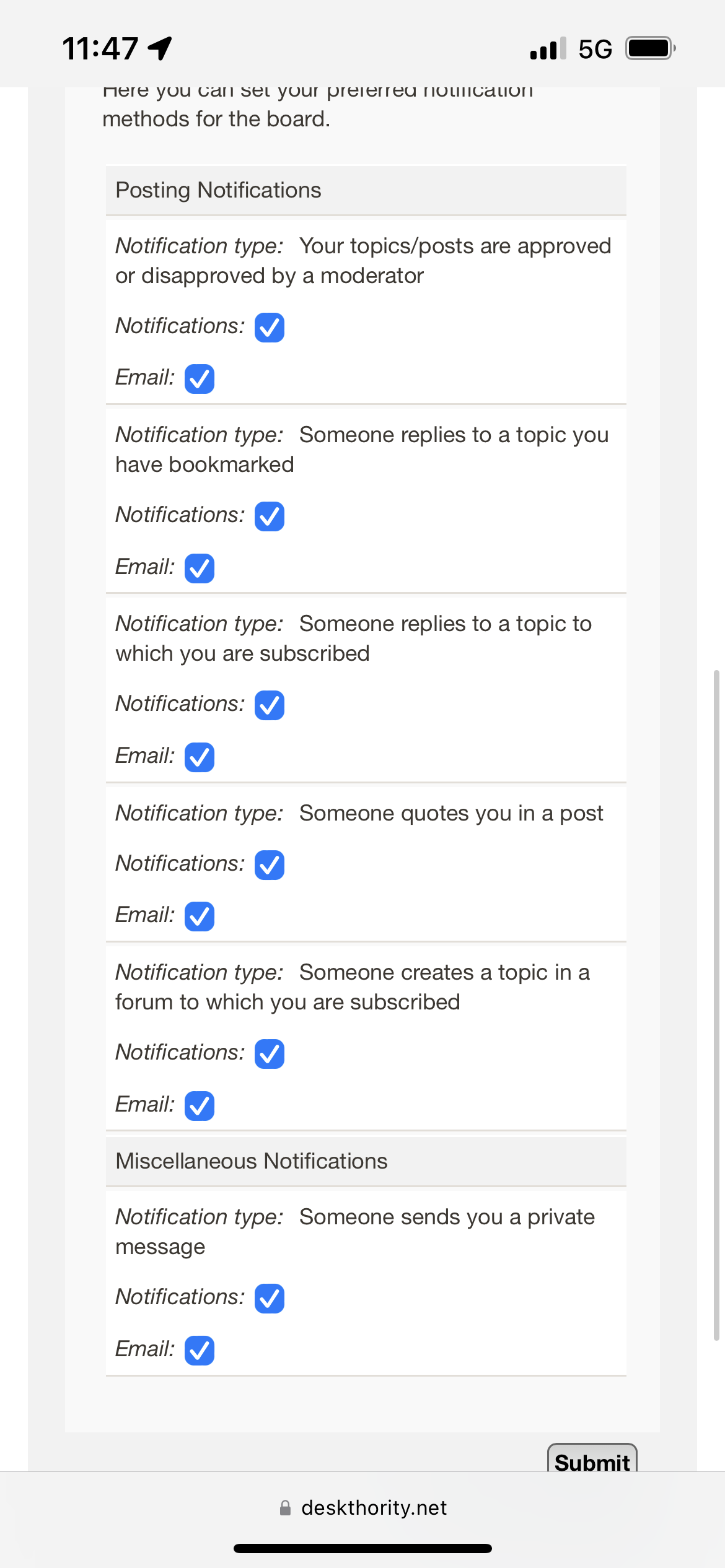The image size is (725, 1568).
Task: Uncheck Email for someone quoting you
Action: (x=200, y=917)
